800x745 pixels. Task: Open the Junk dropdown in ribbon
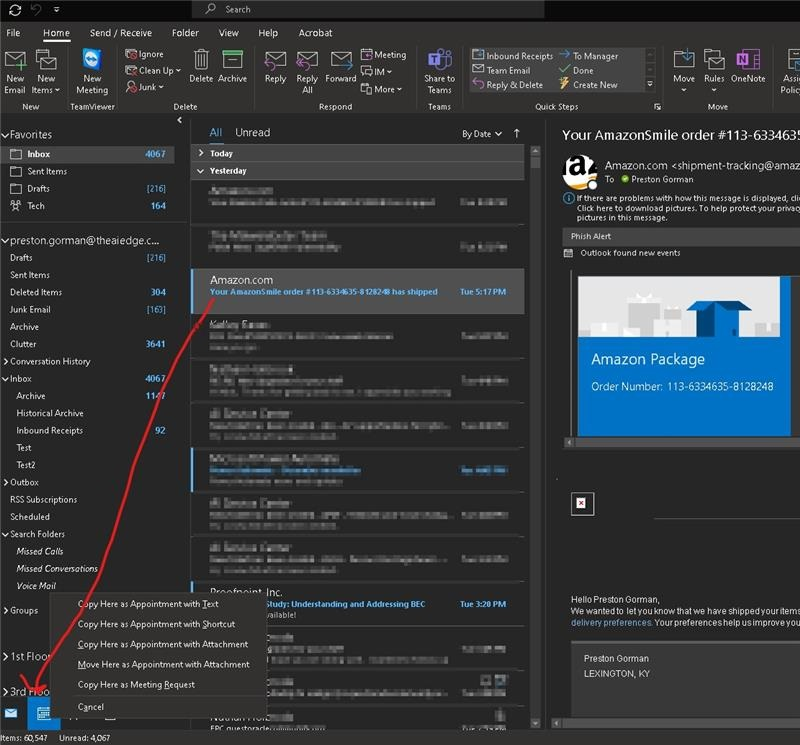[153, 88]
